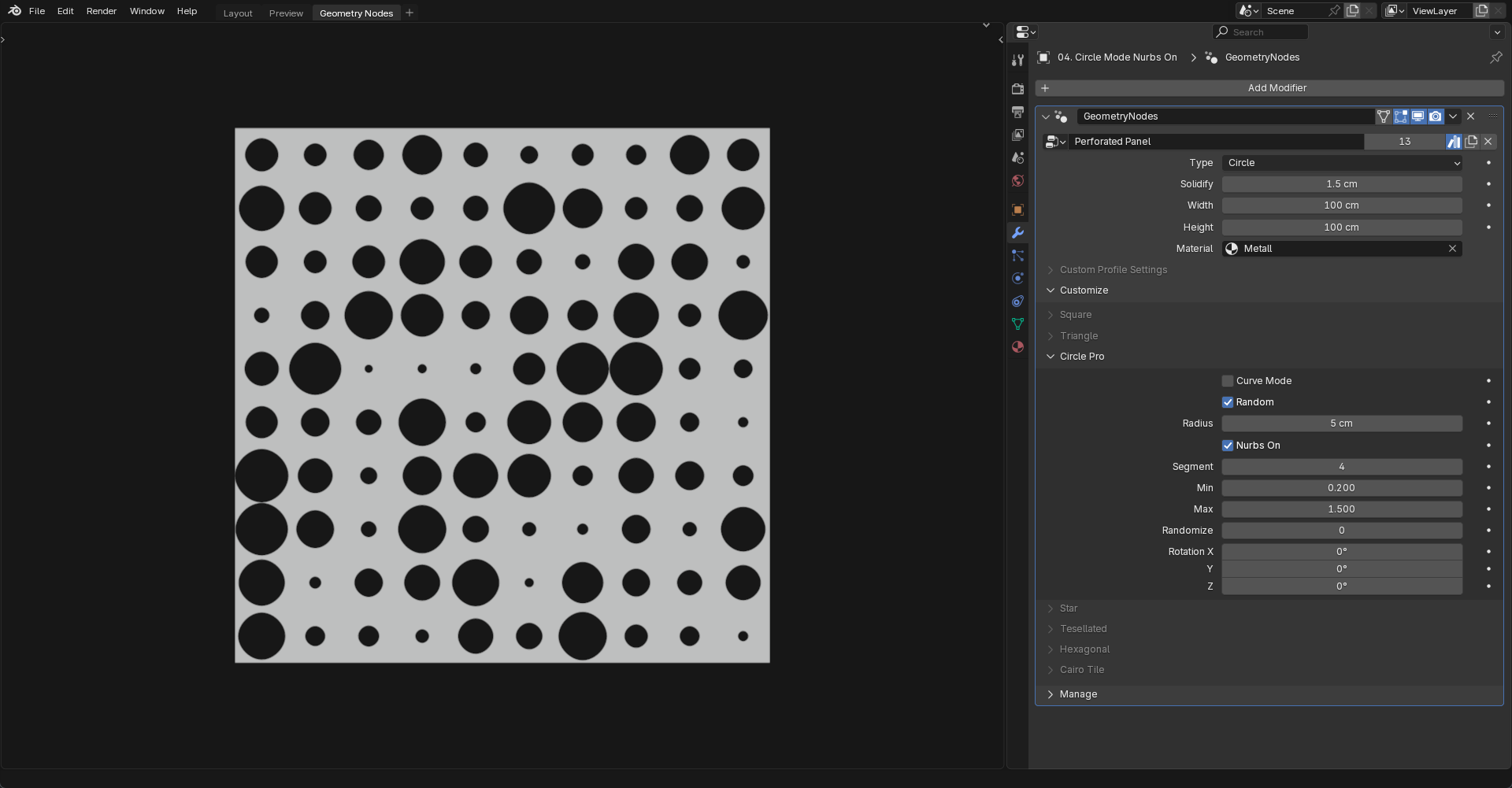Open the Material properties tab
1512x788 pixels.
coord(1017,346)
